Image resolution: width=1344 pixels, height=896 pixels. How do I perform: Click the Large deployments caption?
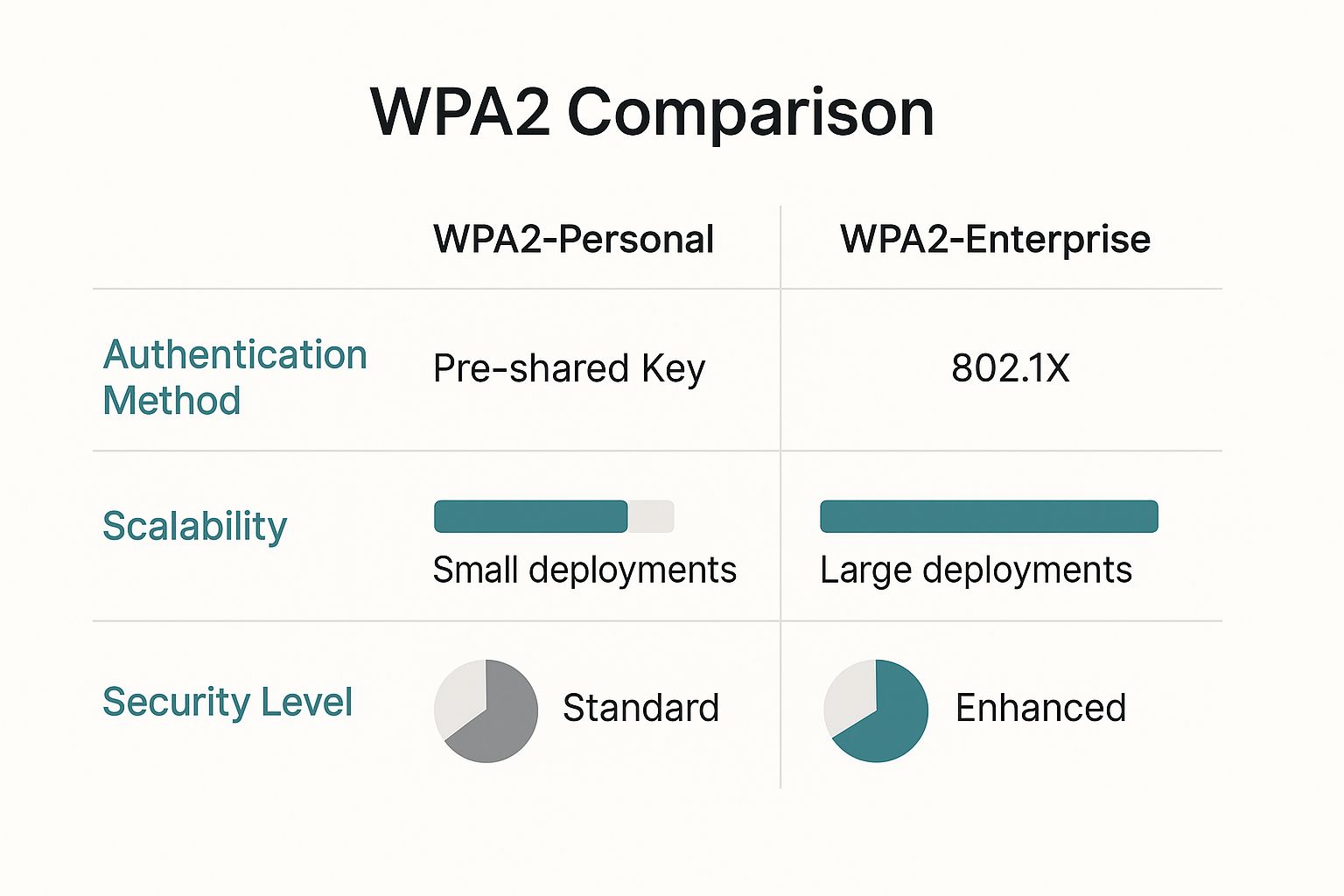pos(976,570)
